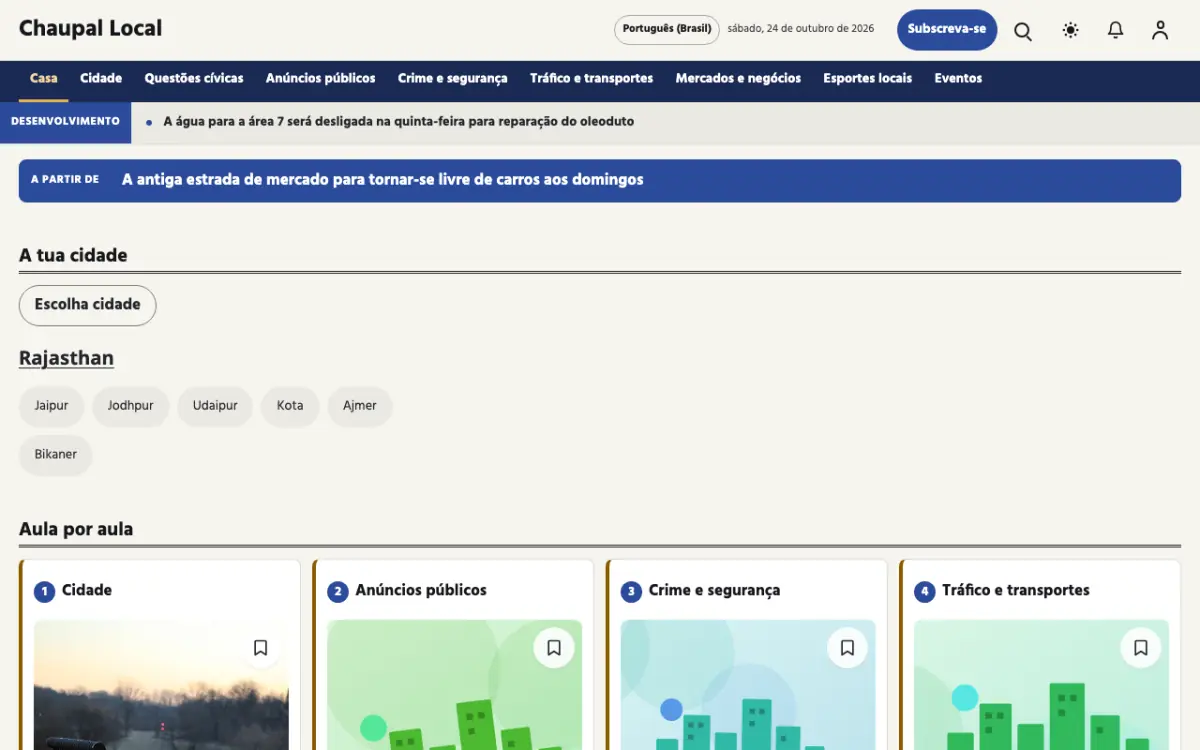
Task: Click the DESENVOLVIMENTO ticker label
Action: (65, 122)
